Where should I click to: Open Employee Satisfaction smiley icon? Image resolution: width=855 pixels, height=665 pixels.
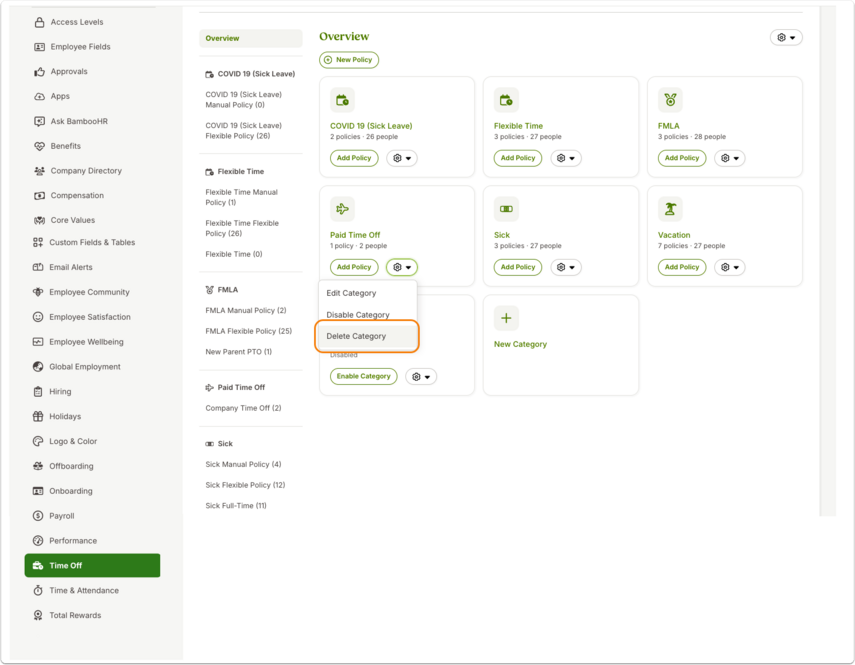click(x=38, y=317)
